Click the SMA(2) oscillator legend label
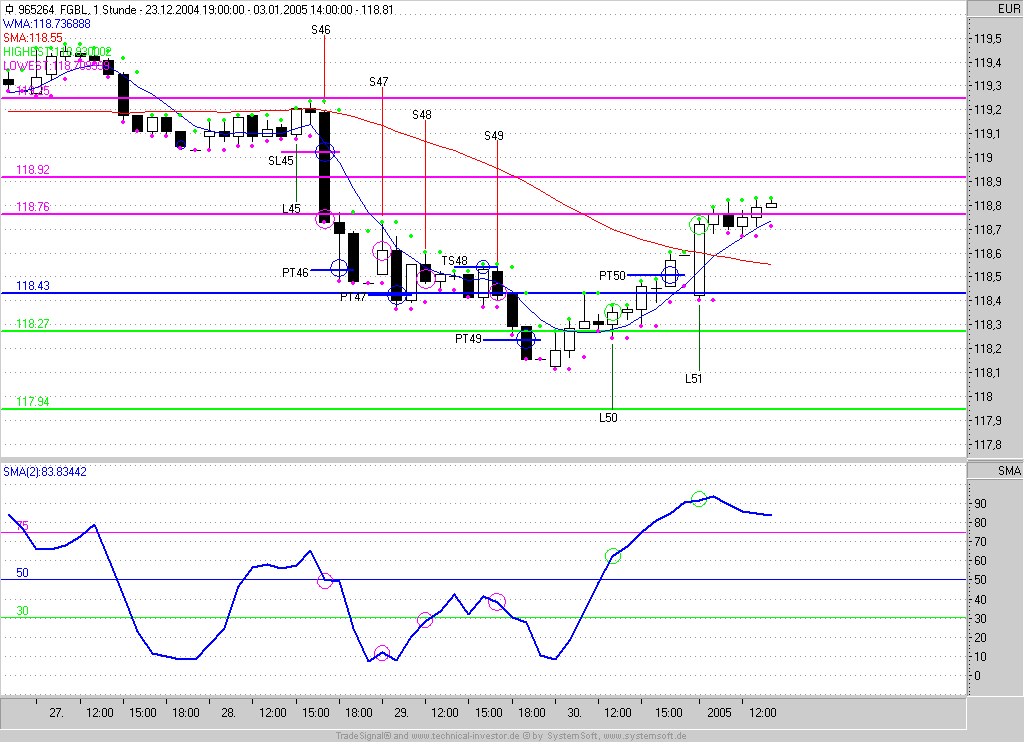This screenshot has width=1024, height=742. tap(44, 472)
